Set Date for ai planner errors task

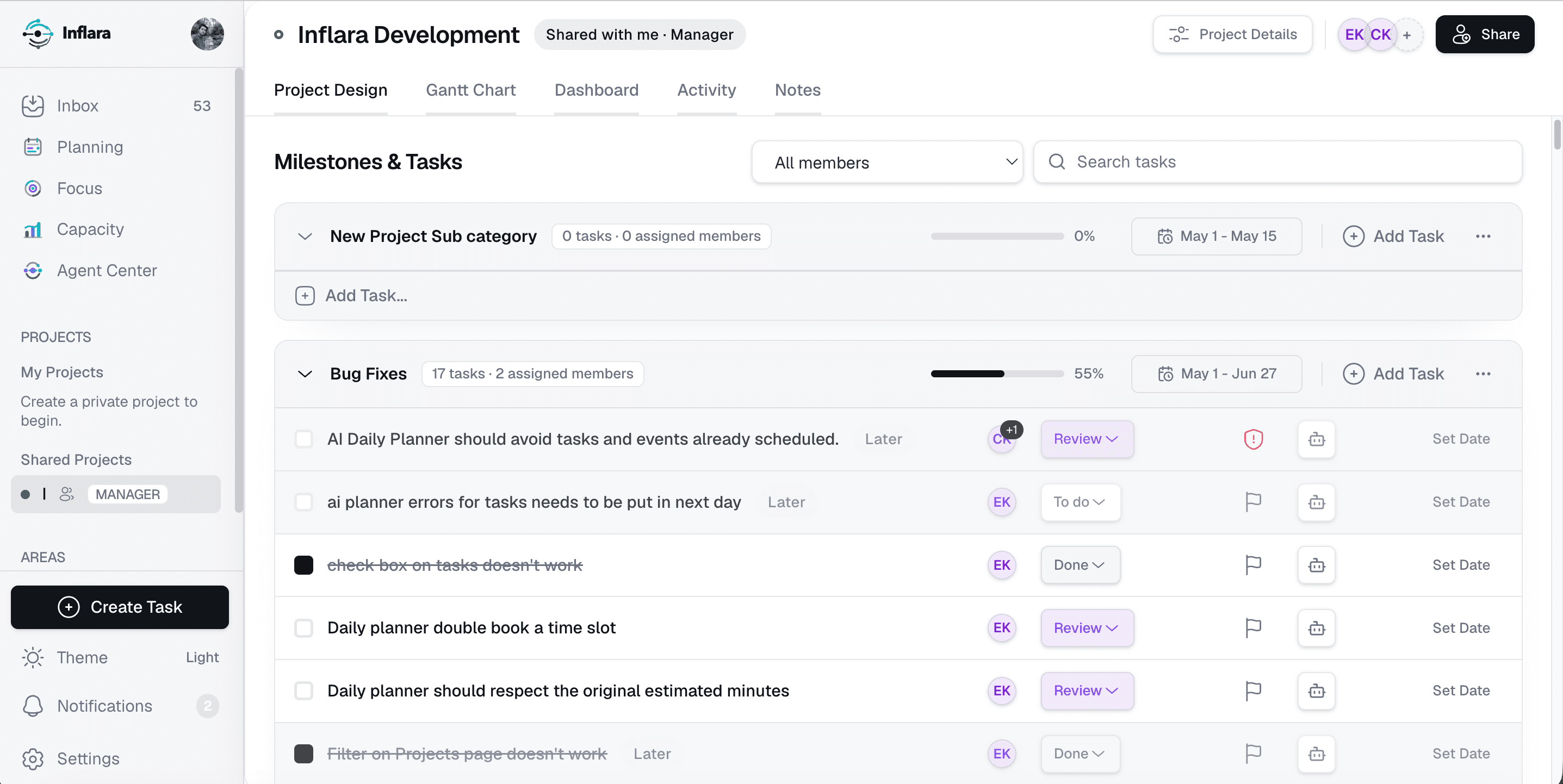1460,502
